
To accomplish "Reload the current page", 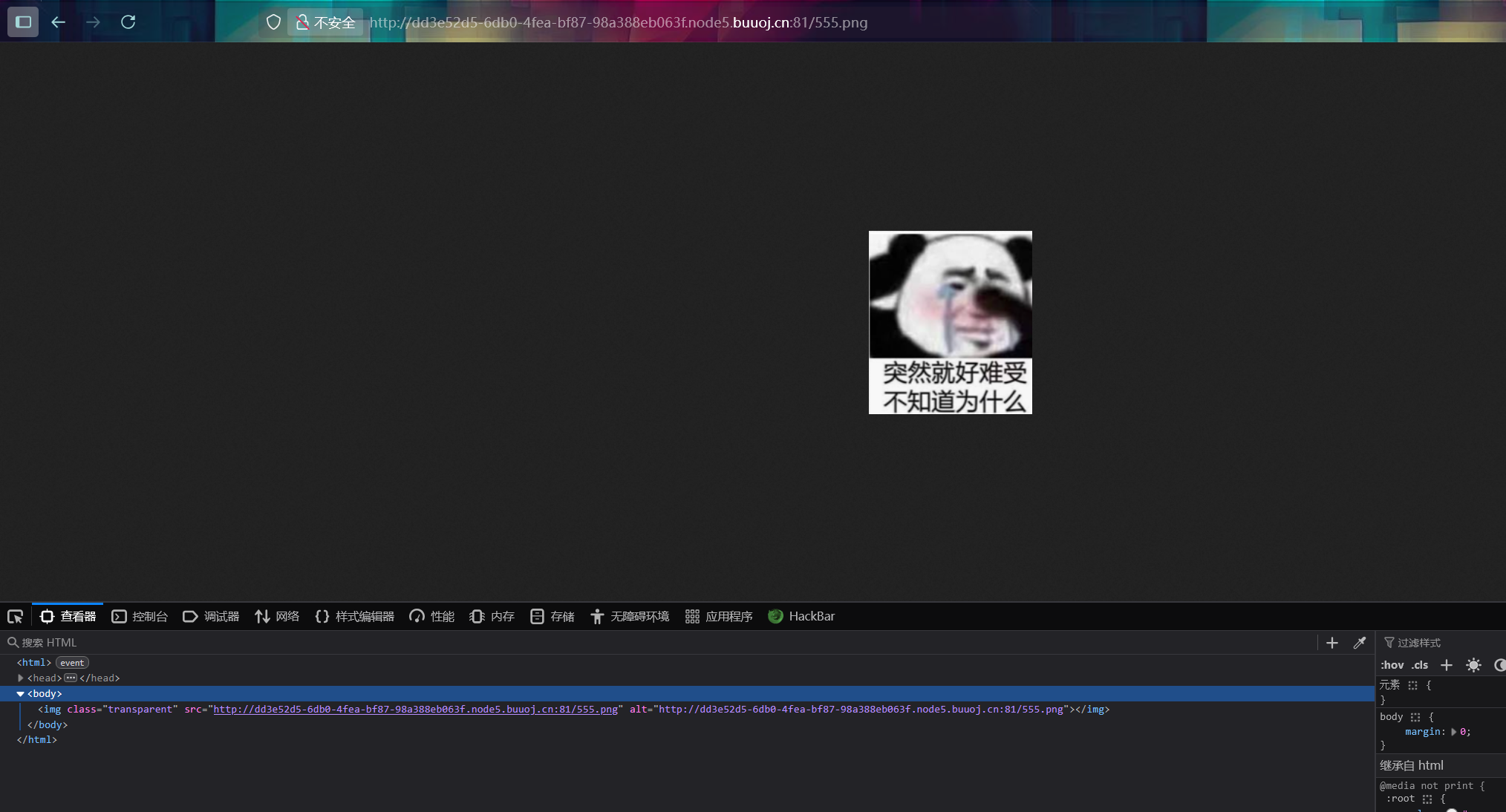I will point(128,22).
